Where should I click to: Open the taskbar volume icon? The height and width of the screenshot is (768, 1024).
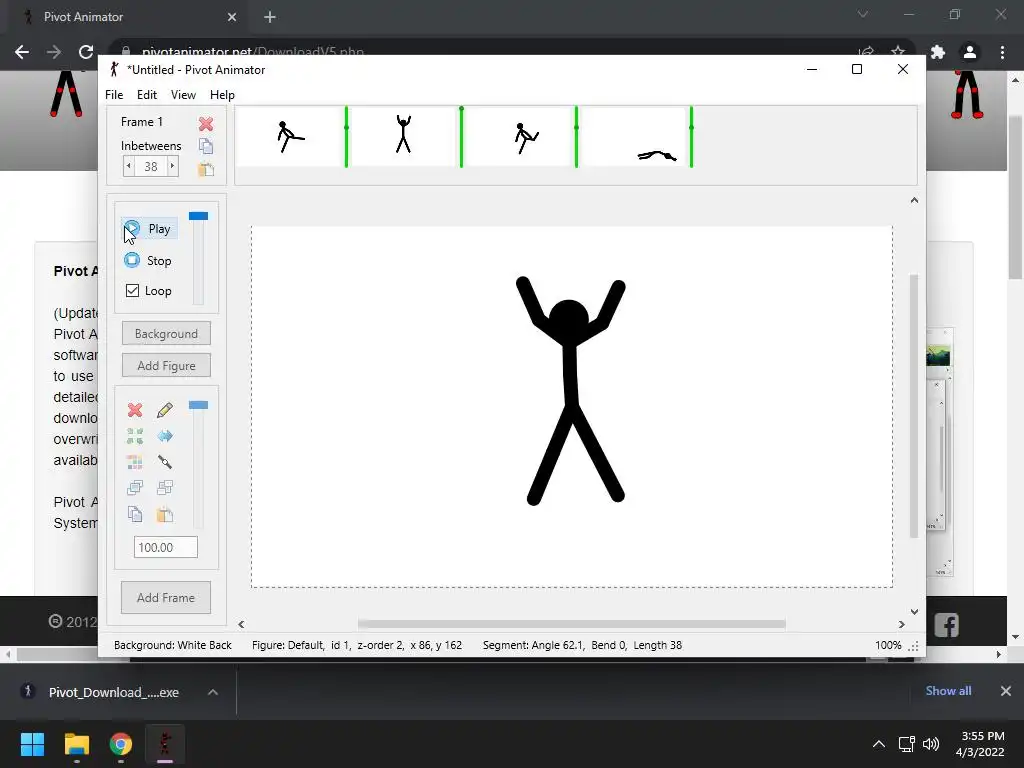click(931, 744)
